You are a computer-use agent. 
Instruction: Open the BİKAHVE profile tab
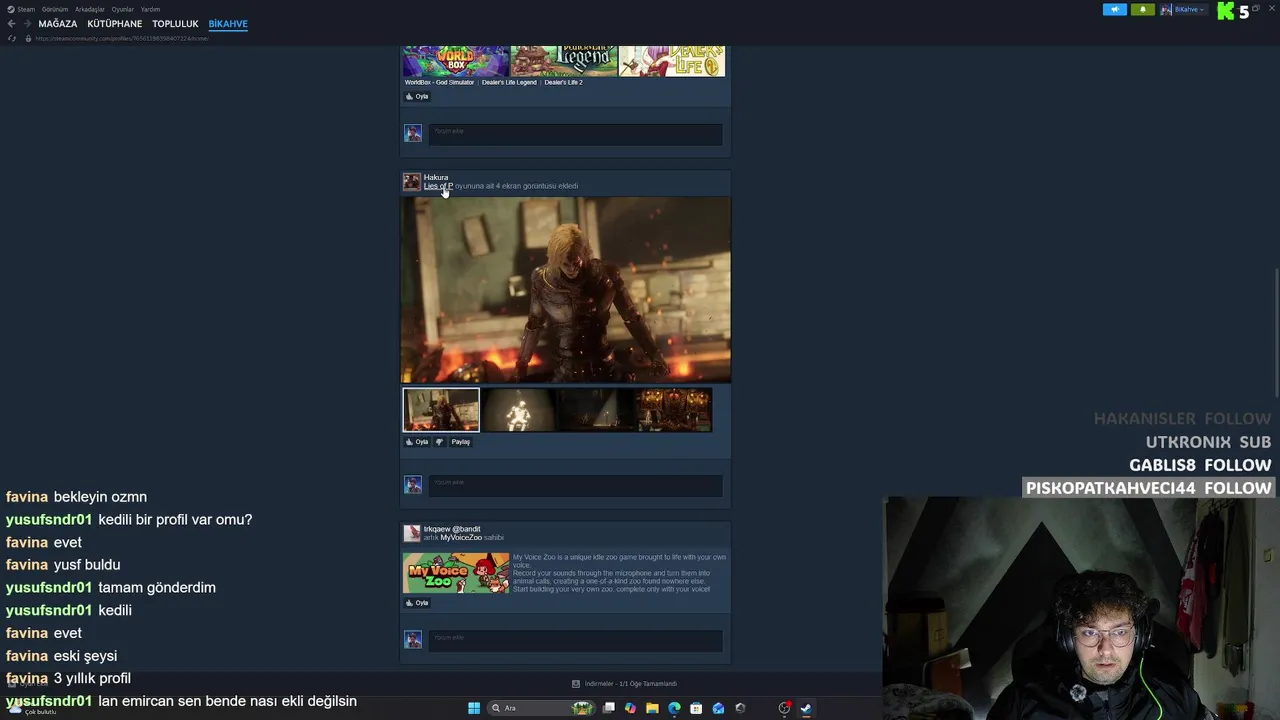[x=228, y=24]
